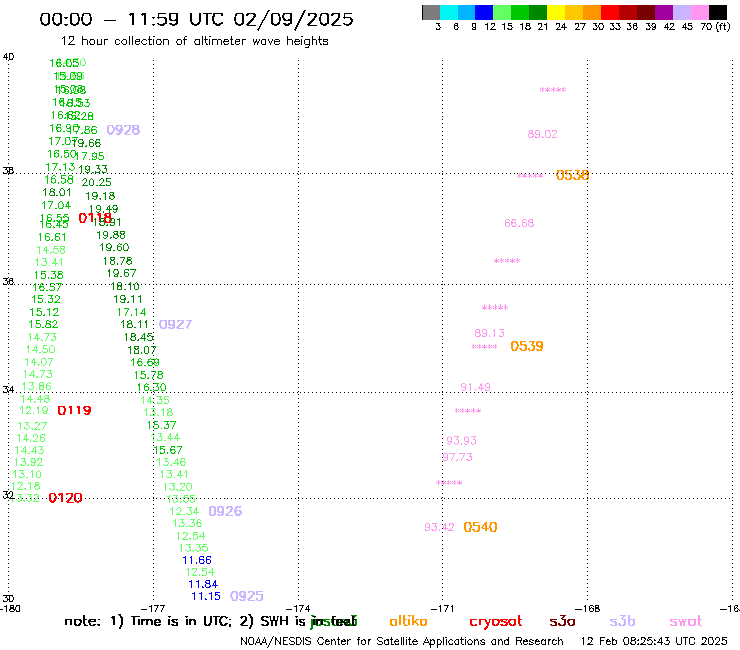Click the wave height value '13.10'
The image size is (740, 650).
pyautogui.click(x=27, y=474)
